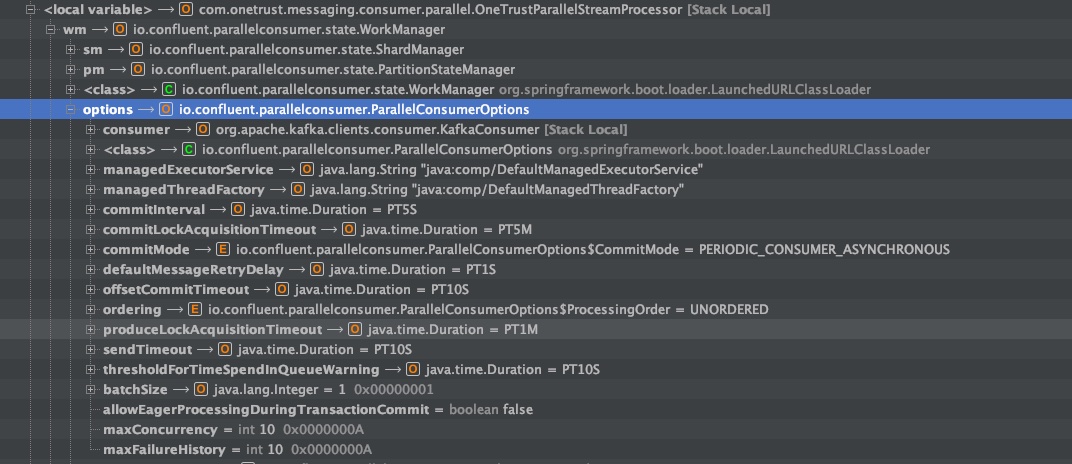Expand the produceLockAcquisitionTimeout node

(90, 330)
